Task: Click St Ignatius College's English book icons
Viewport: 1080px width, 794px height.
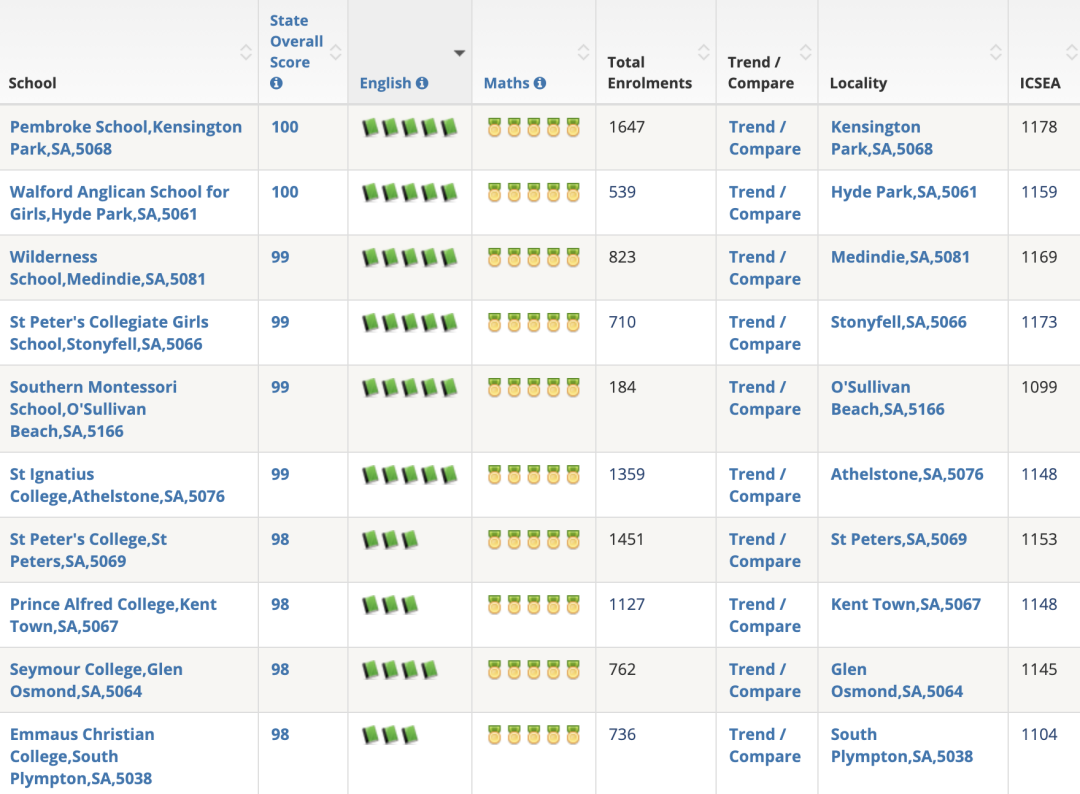Action: pos(410,474)
